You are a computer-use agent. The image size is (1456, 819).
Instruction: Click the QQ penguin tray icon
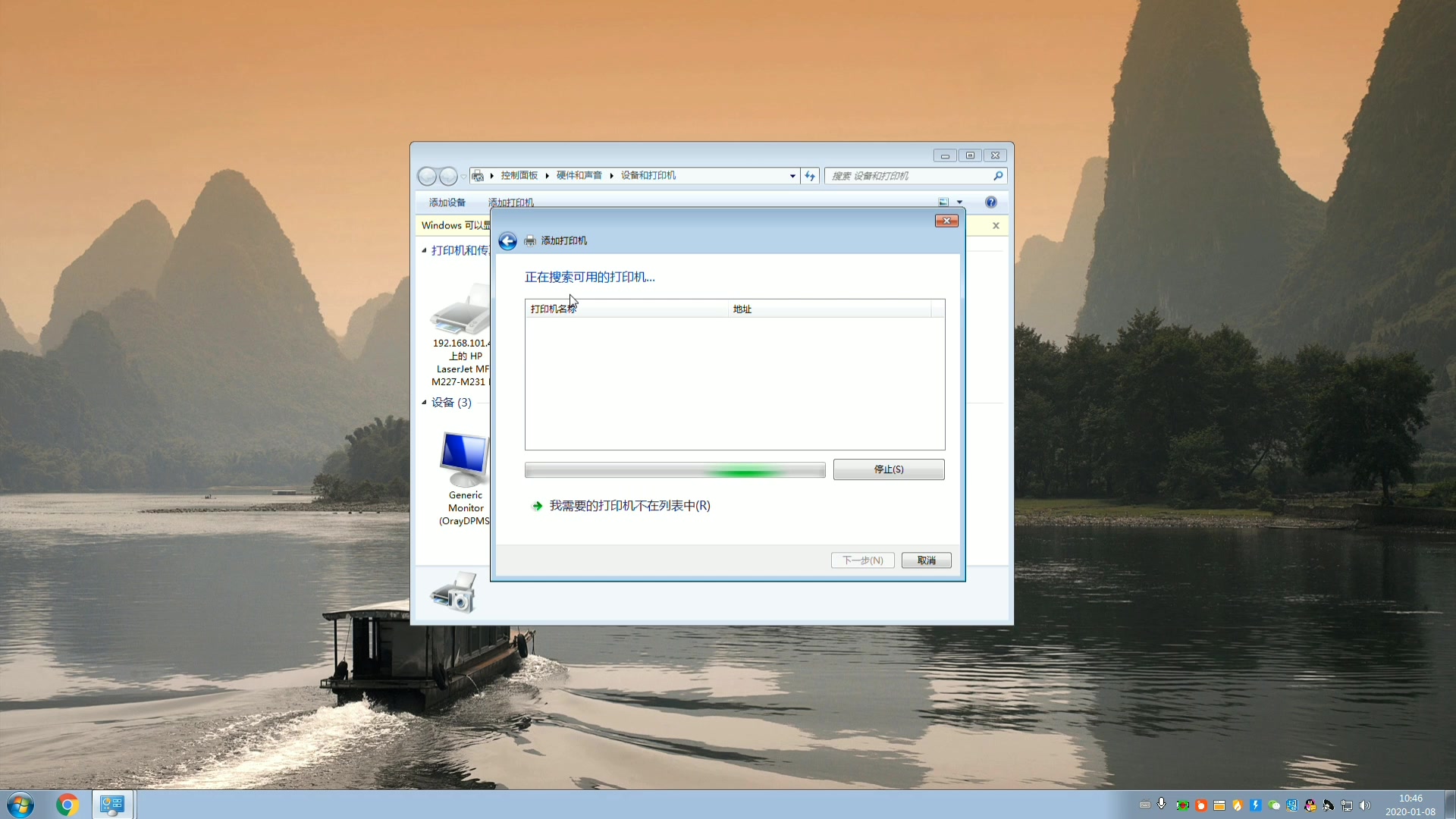(1310, 805)
